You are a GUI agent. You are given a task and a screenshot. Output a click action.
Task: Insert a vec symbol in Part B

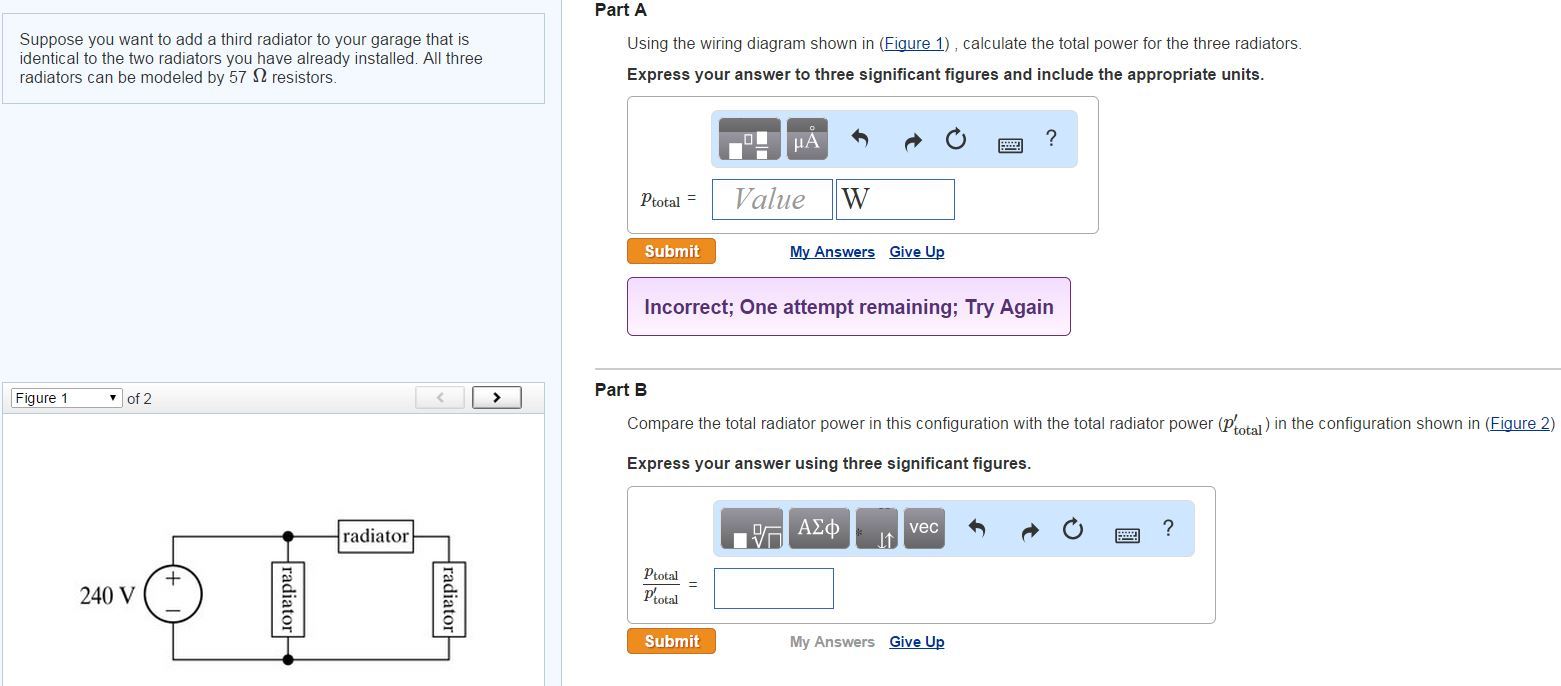point(924,527)
